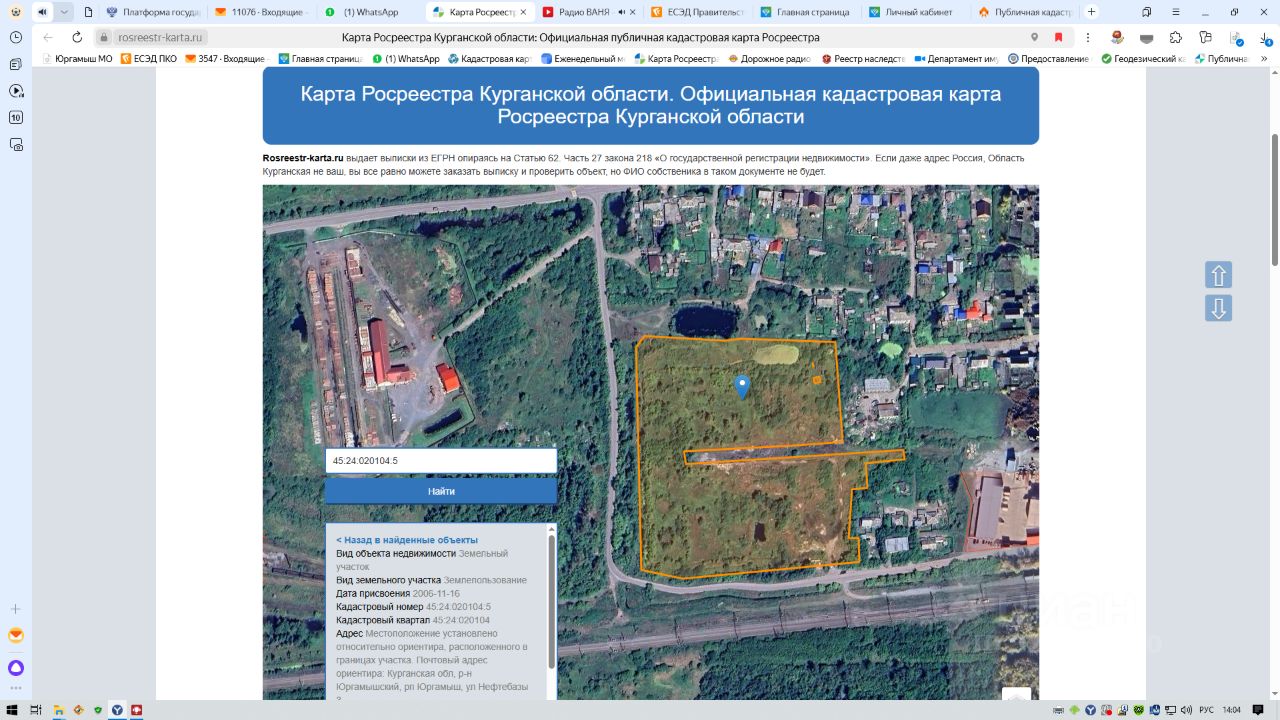Open the Alice assistant icon in sidebar

[16, 668]
